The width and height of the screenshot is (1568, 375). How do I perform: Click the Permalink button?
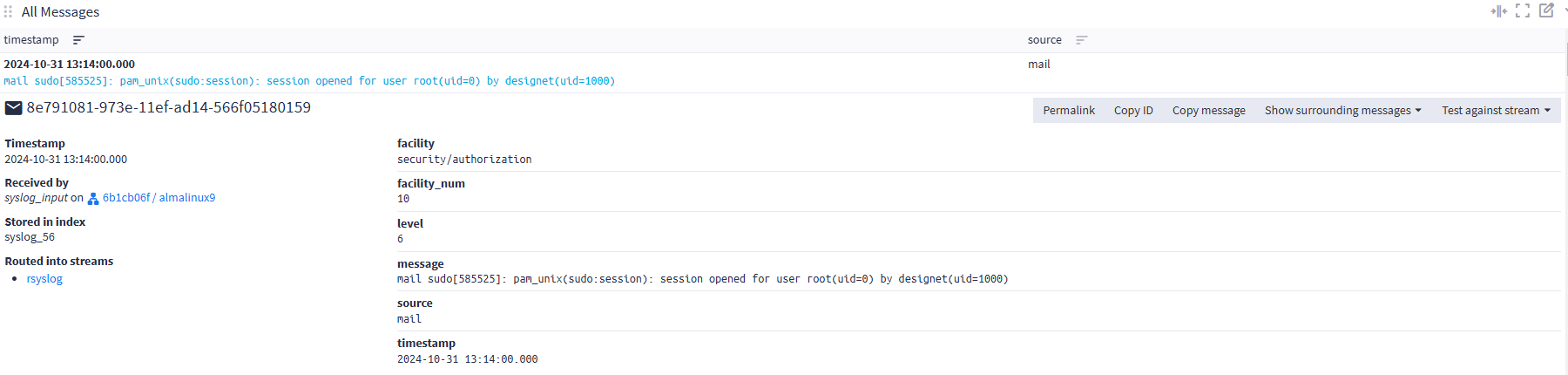click(x=1069, y=111)
